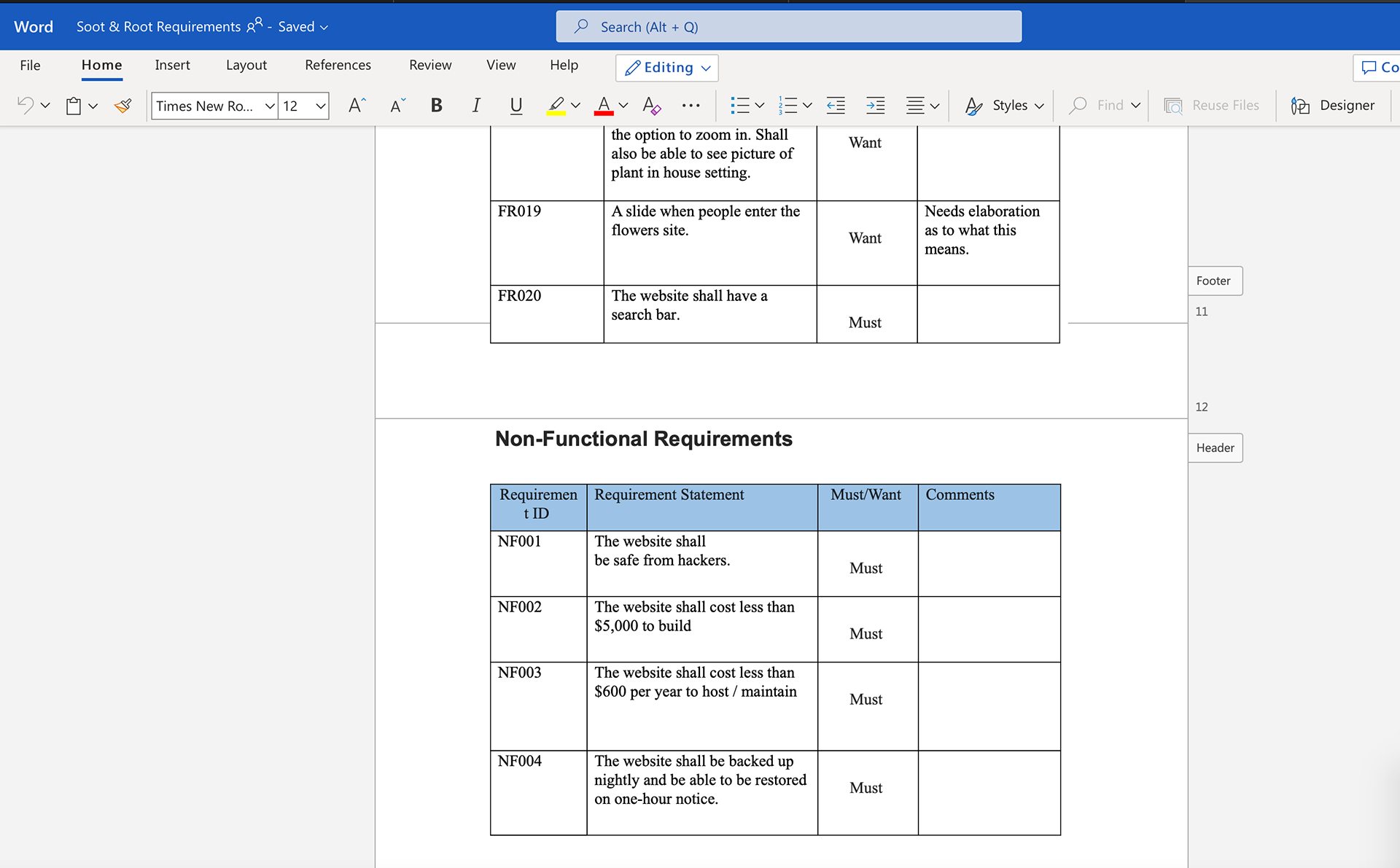
Task: Toggle Bold formatting
Action: [x=436, y=106]
